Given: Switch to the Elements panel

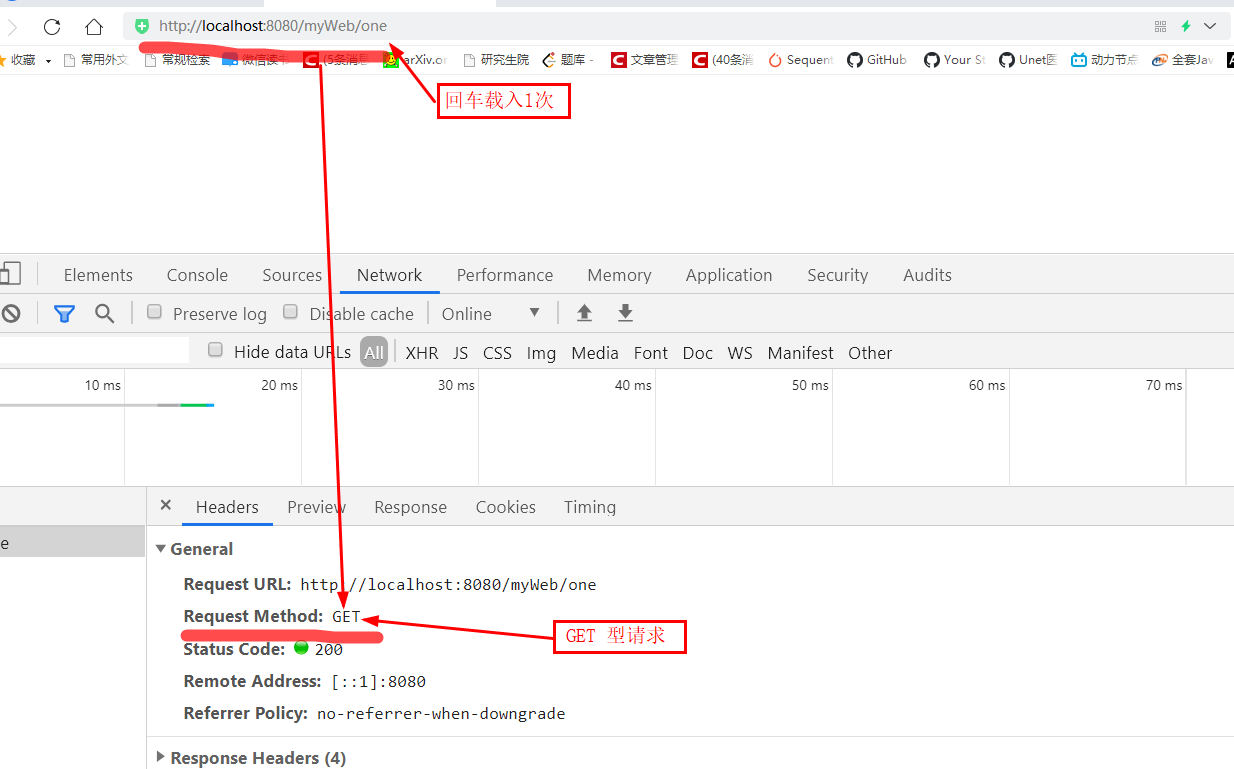Looking at the screenshot, I should click(x=98, y=275).
